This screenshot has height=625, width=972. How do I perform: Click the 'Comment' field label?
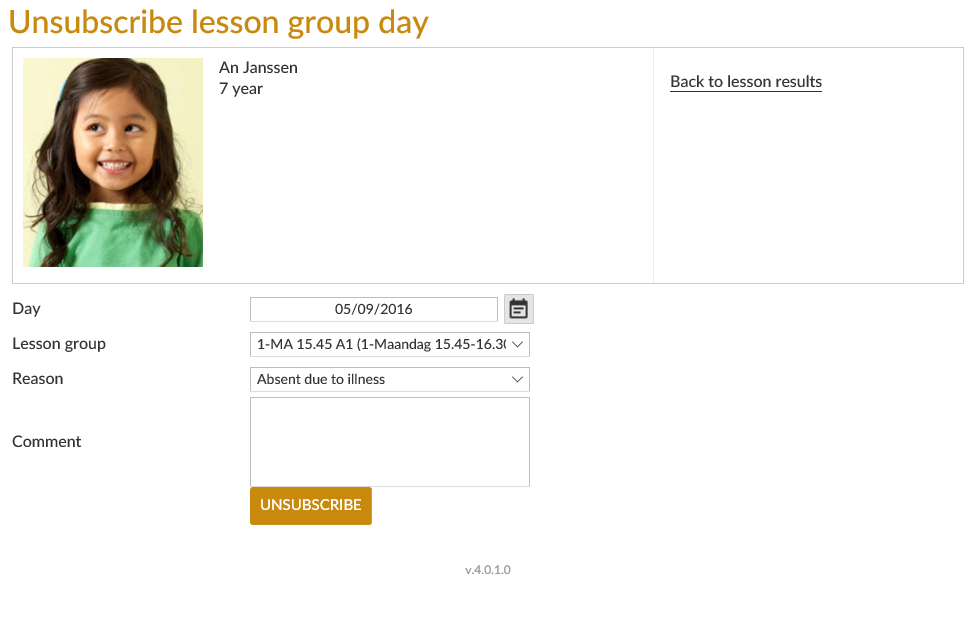[x=47, y=442]
